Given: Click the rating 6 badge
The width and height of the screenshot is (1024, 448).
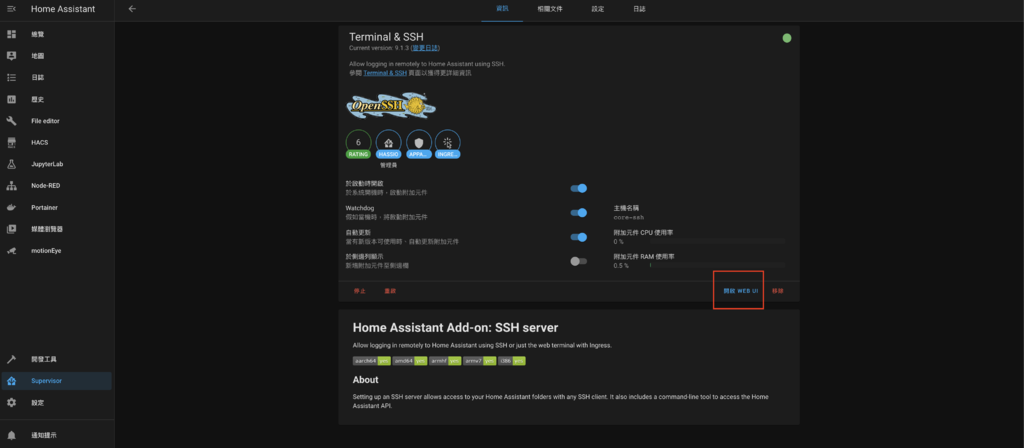Looking at the screenshot, I should click(358, 144).
